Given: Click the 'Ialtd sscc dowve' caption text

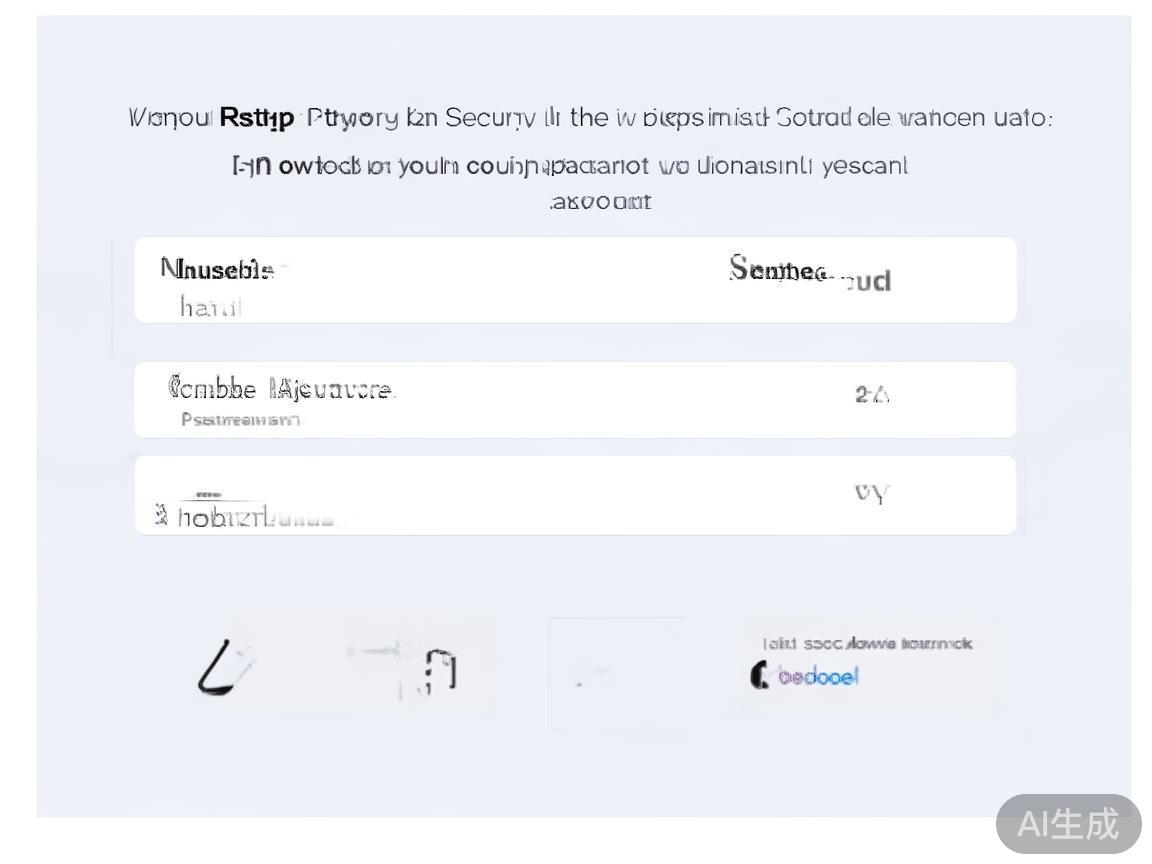Looking at the screenshot, I should pyautogui.click(x=866, y=644).
